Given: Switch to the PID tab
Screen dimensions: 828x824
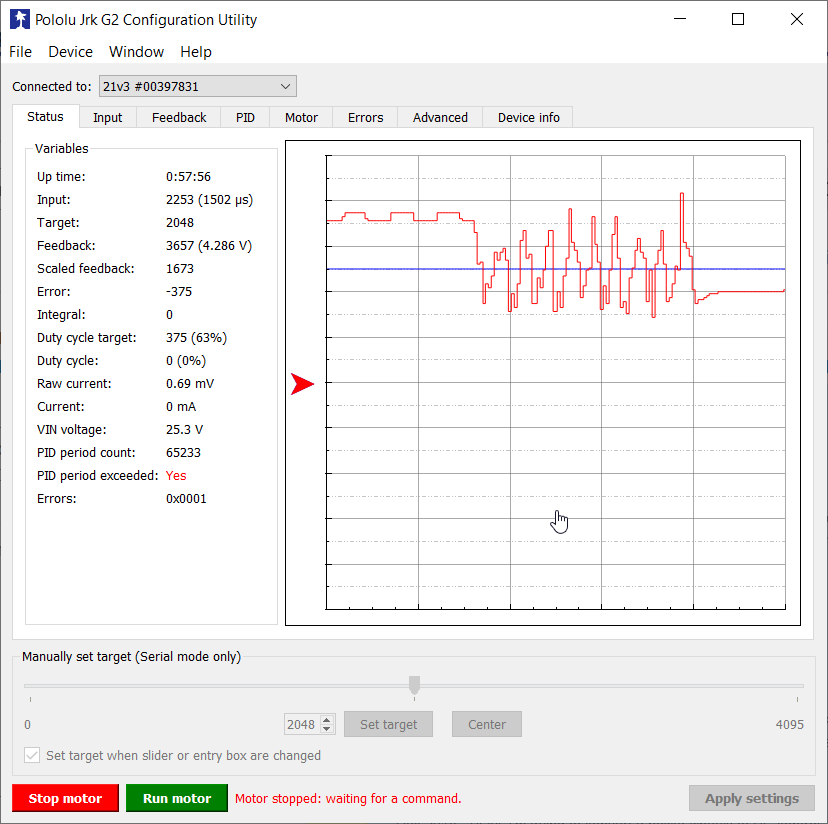Looking at the screenshot, I should (x=245, y=118).
